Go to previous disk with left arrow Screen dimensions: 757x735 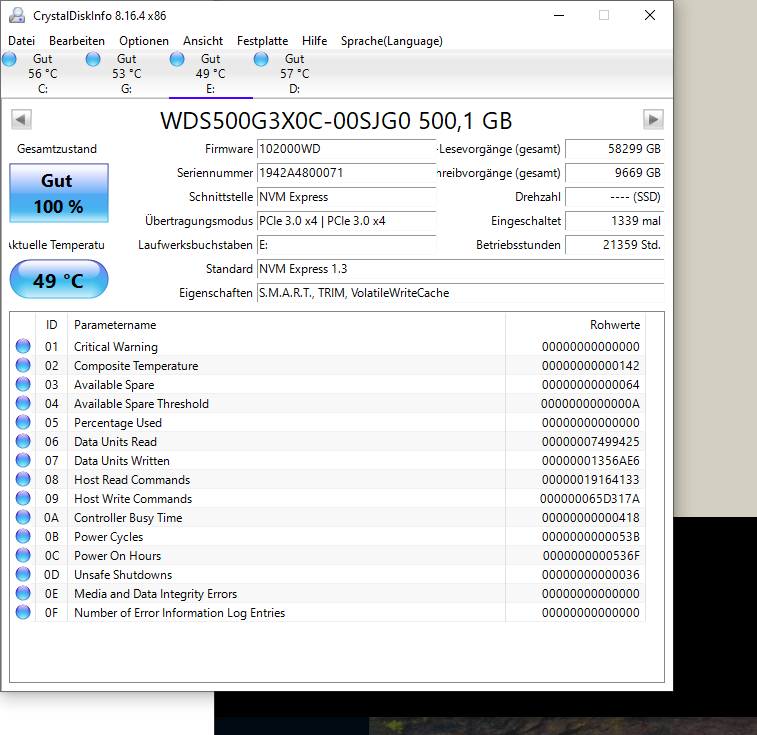pos(21,119)
